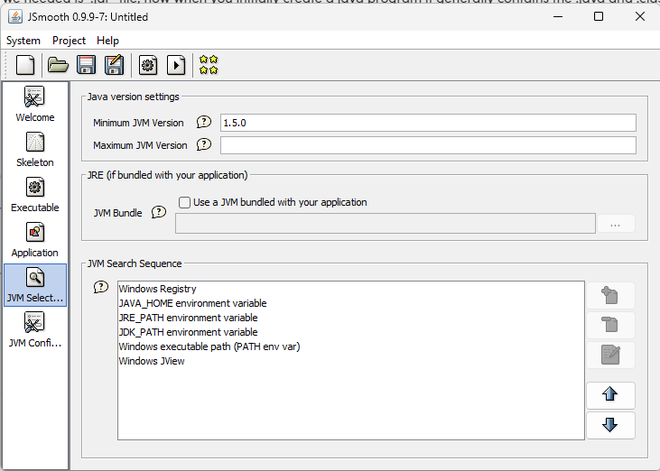
Task: Open the Project menu
Action: point(69,40)
